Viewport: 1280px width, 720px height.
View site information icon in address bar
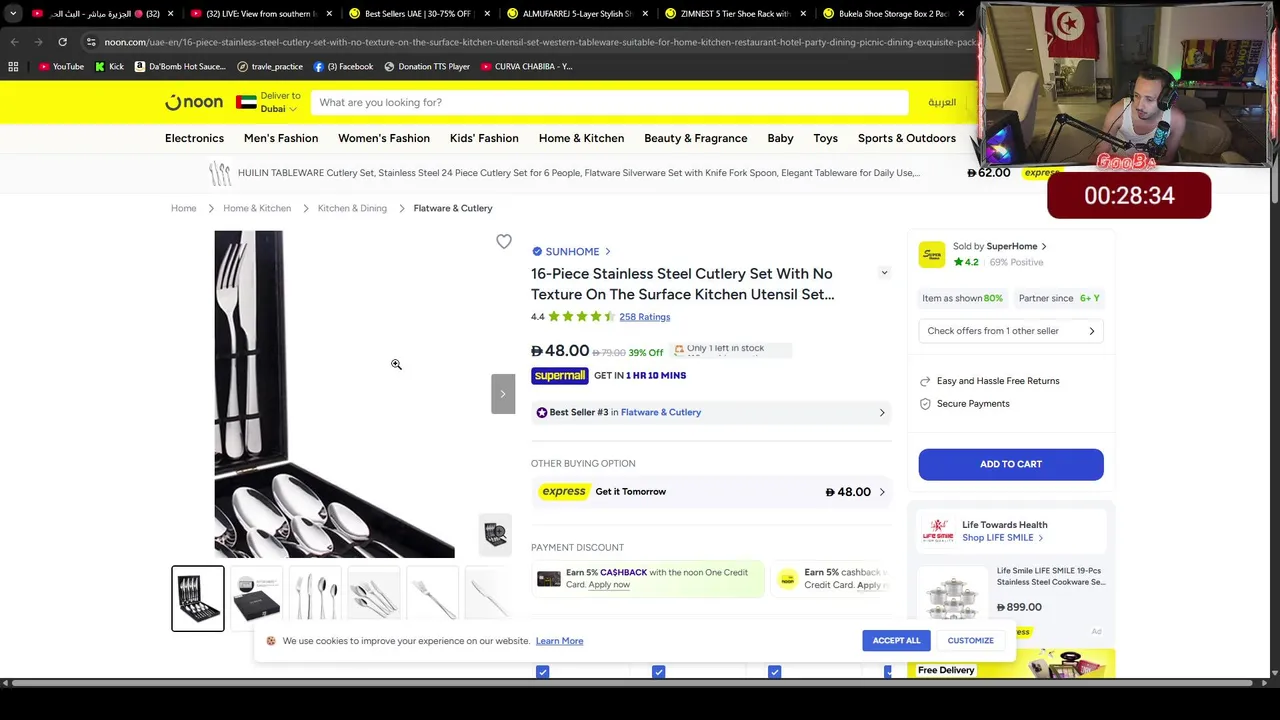coord(91,42)
